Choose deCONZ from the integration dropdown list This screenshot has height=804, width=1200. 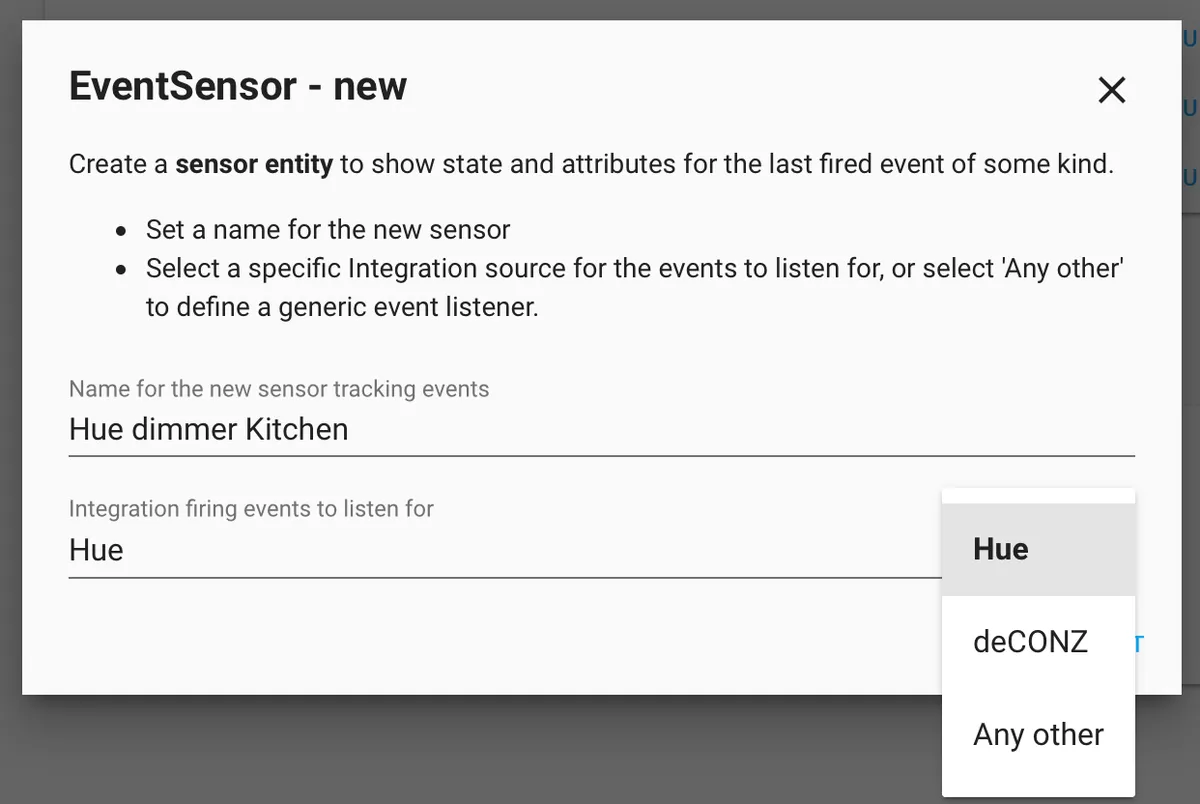click(1038, 641)
